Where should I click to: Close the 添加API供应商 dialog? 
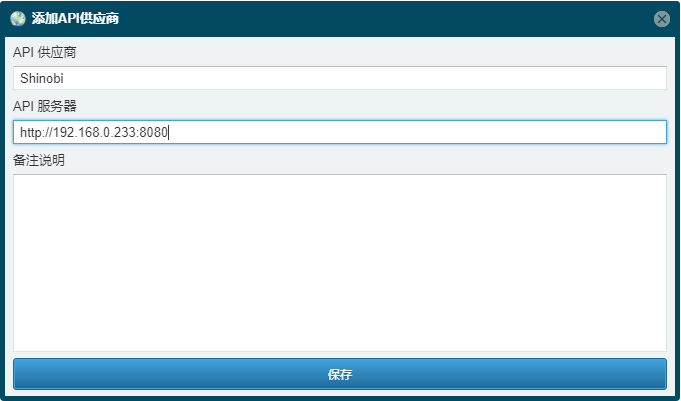pyautogui.click(x=661, y=19)
